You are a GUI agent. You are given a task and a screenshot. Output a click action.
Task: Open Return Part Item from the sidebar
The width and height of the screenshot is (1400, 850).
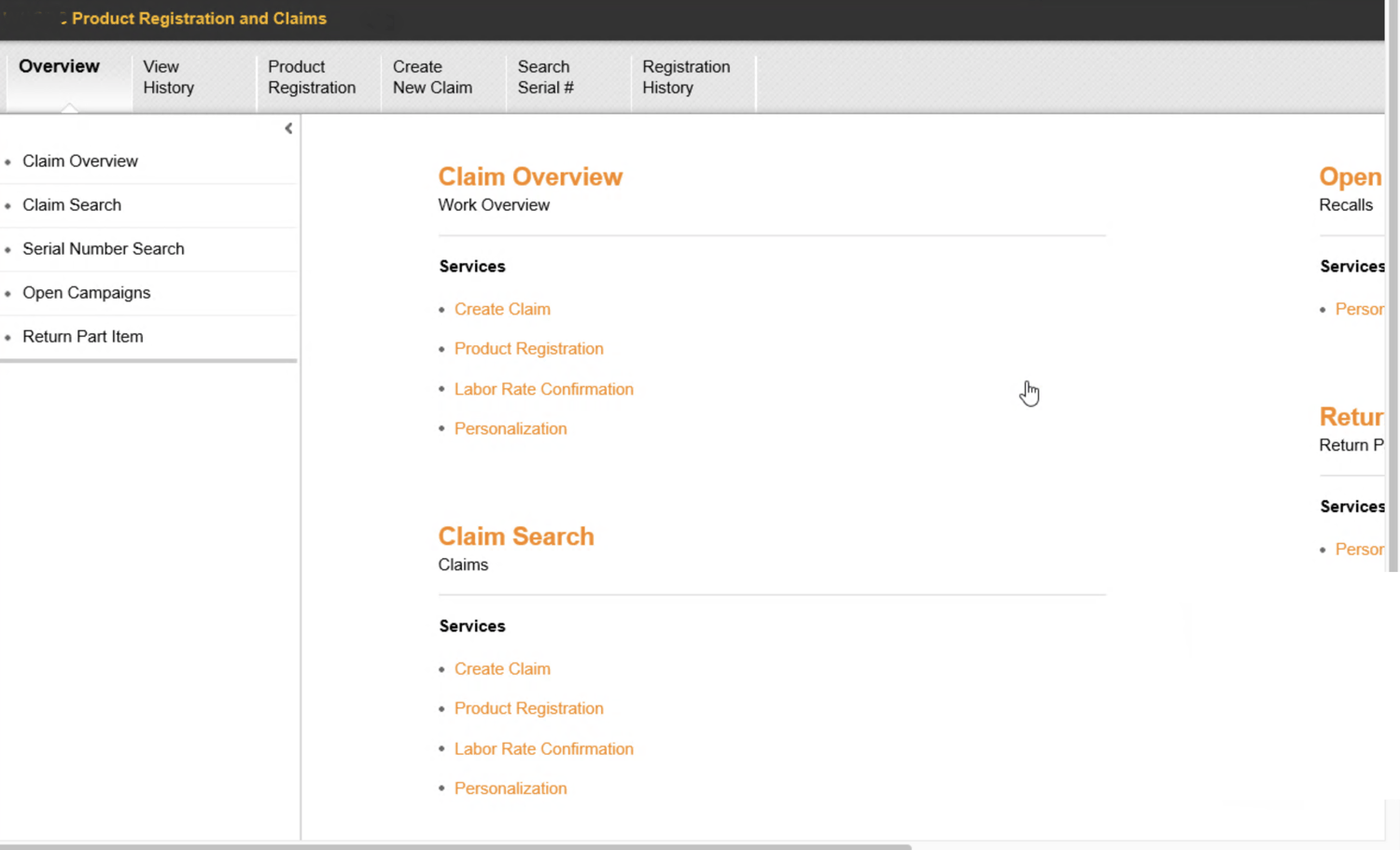[x=82, y=336]
